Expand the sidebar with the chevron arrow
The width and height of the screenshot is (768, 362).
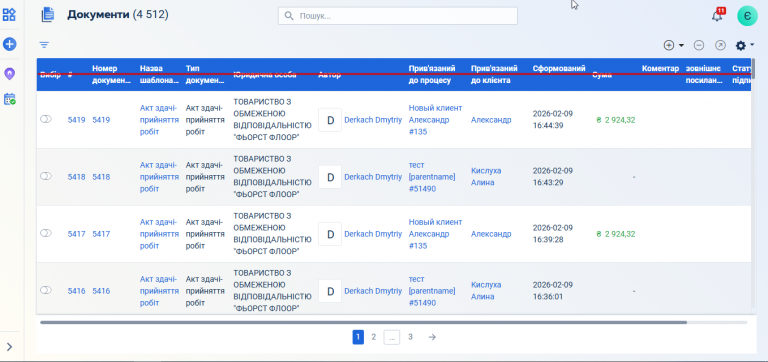(9, 347)
